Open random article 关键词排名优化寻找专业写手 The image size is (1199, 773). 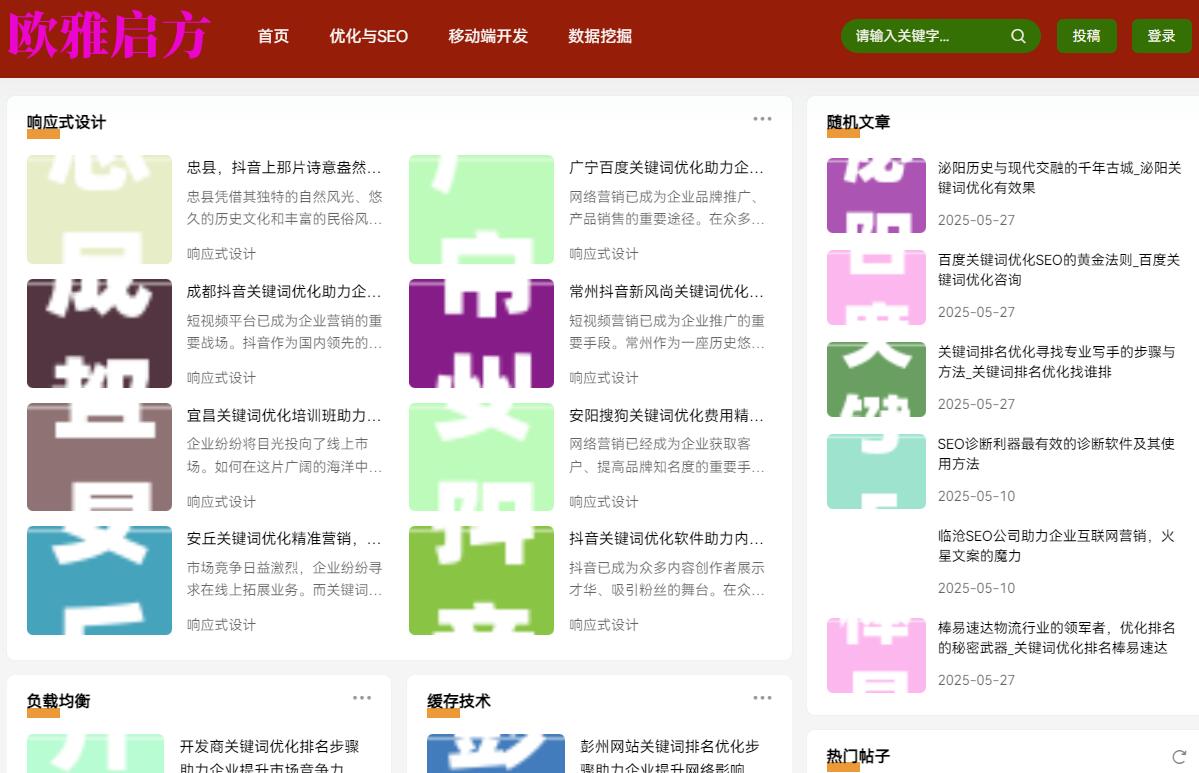tap(1057, 362)
